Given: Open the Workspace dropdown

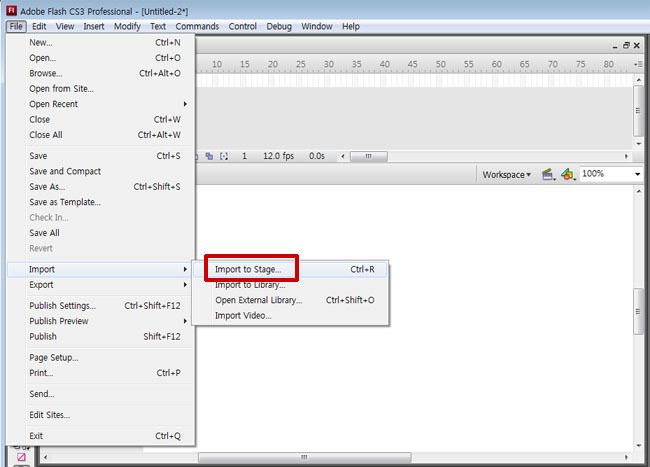Looking at the screenshot, I should [506, 174].
